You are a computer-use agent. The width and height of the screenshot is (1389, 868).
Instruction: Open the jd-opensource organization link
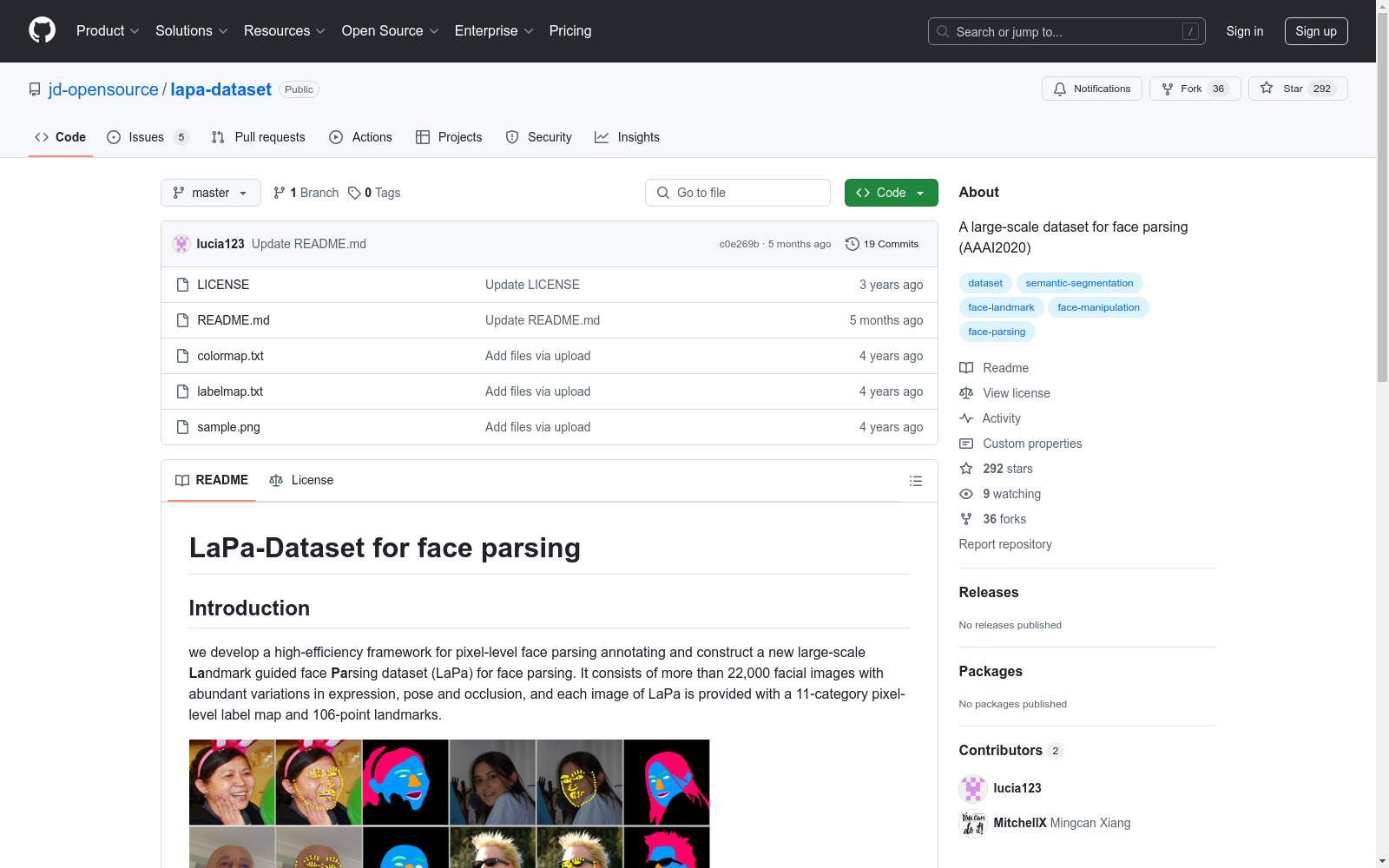coord(103,89)
